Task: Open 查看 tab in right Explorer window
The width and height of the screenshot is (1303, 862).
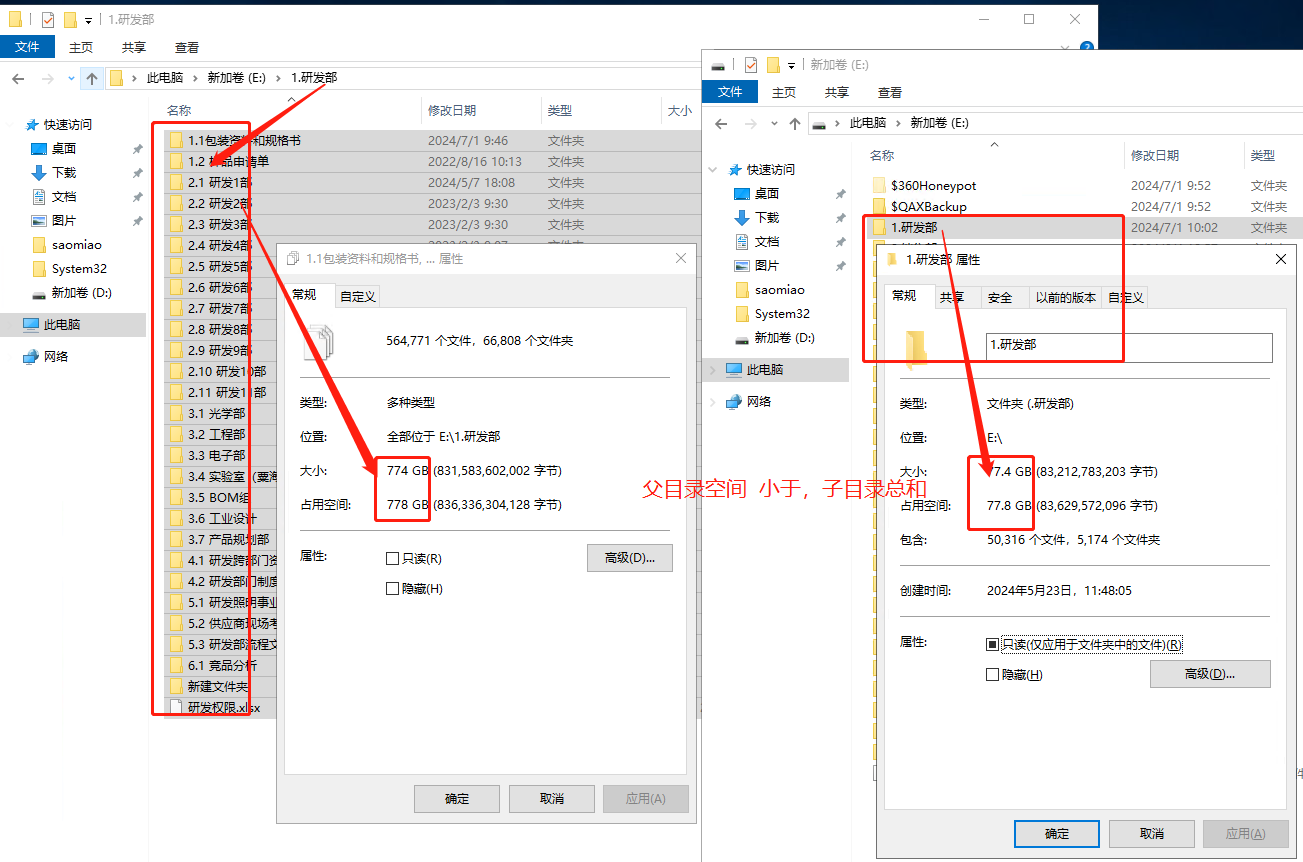Action: pos(890,92)
